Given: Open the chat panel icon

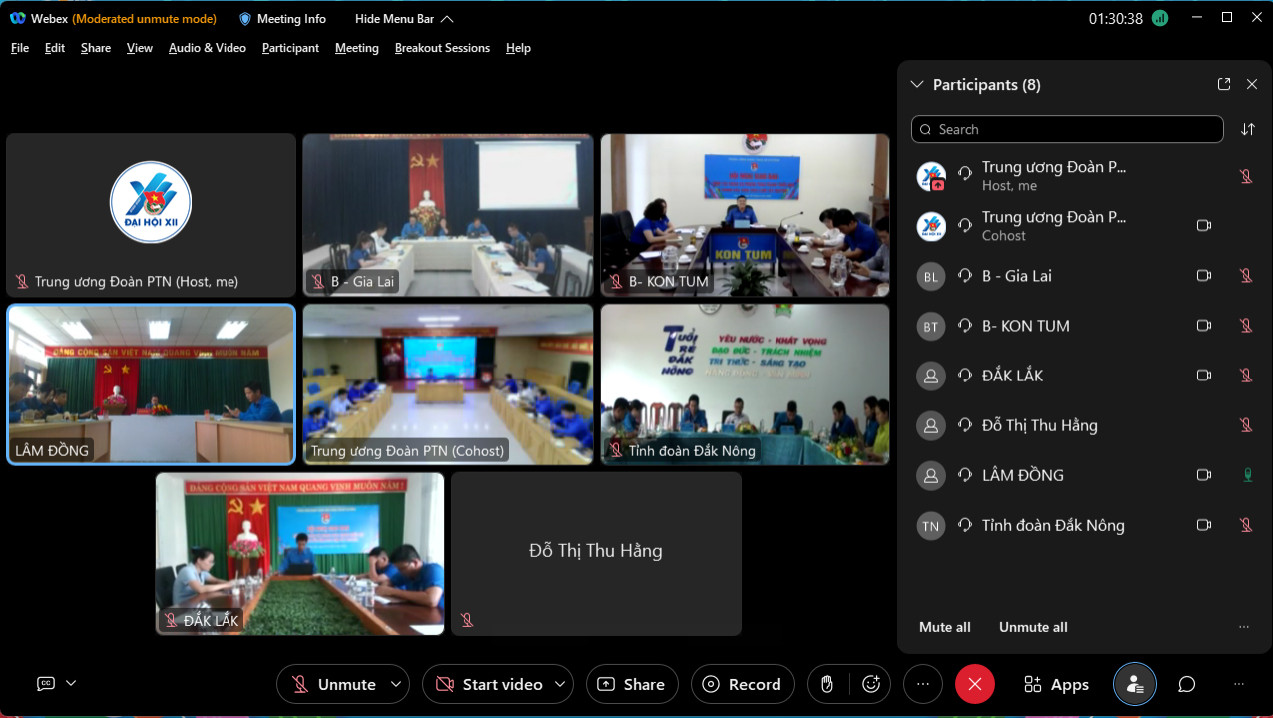Looking at the screenshot, I should tap(1187, 684).
